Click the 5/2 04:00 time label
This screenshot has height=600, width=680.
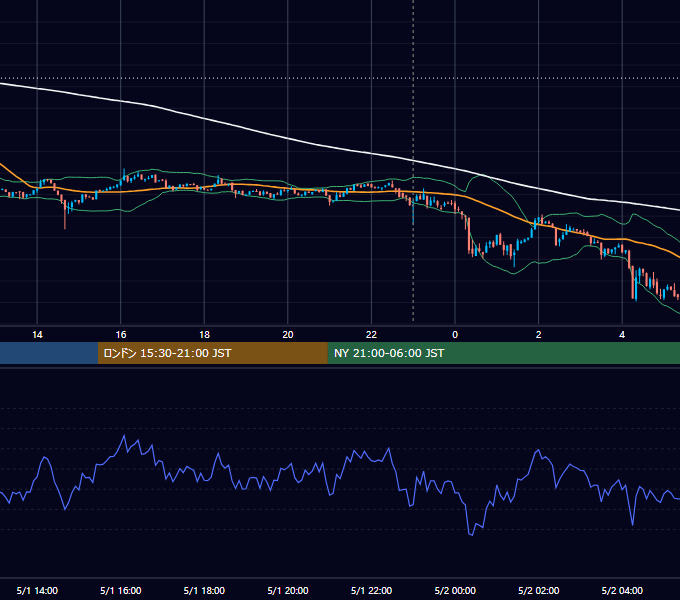pyautogui.click(x=622, y=590)
